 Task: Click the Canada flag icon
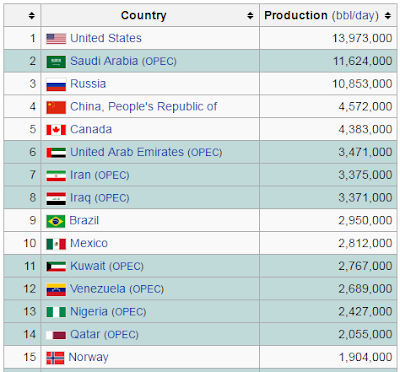[56, 130]
